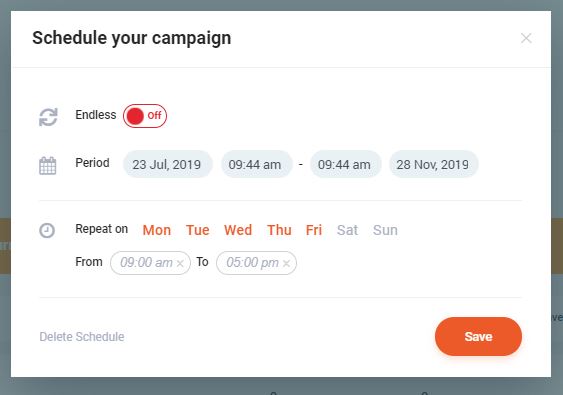Click the To time field 05:00 pm
The height and width of the screenshot is (395, 563).
click(x=256, y=263)
